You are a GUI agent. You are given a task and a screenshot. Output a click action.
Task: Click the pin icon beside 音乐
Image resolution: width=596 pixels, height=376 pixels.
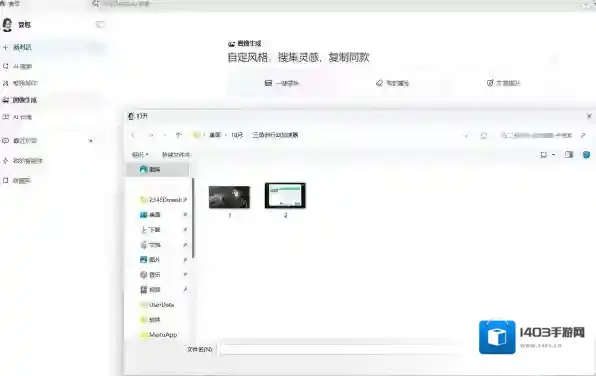tap(185, 274)
